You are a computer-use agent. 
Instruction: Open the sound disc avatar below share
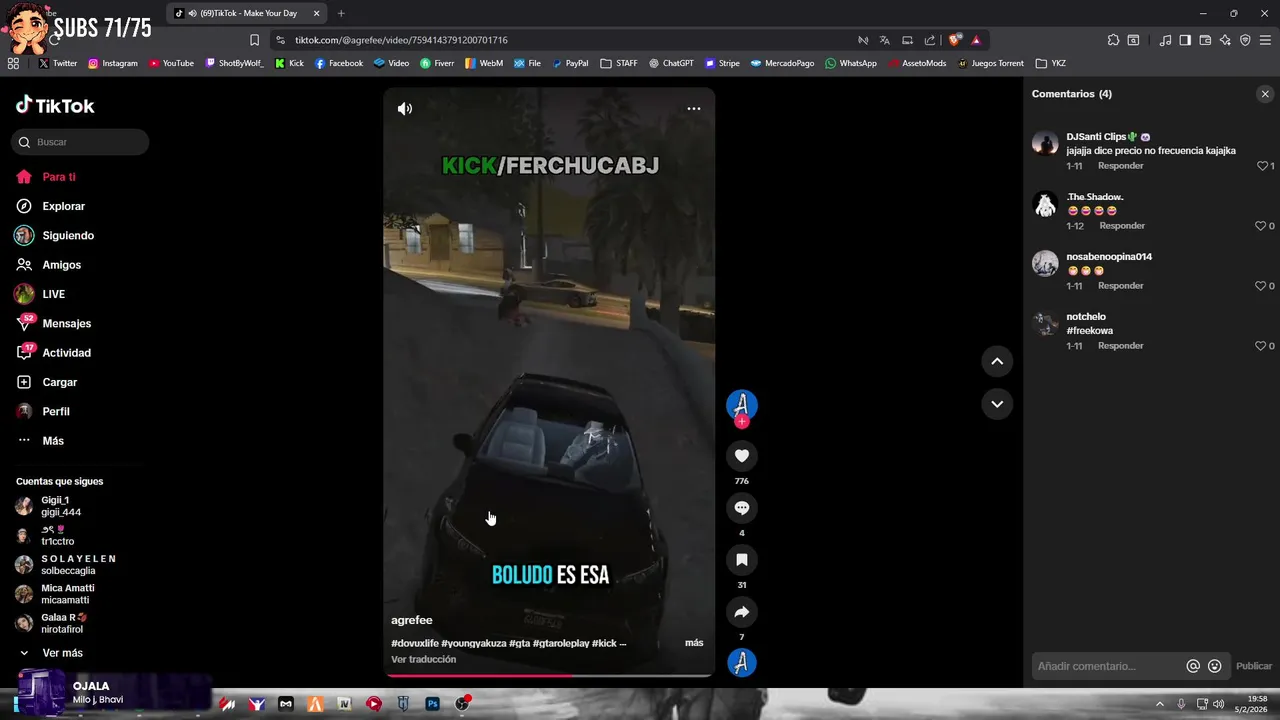click(742, 662)
